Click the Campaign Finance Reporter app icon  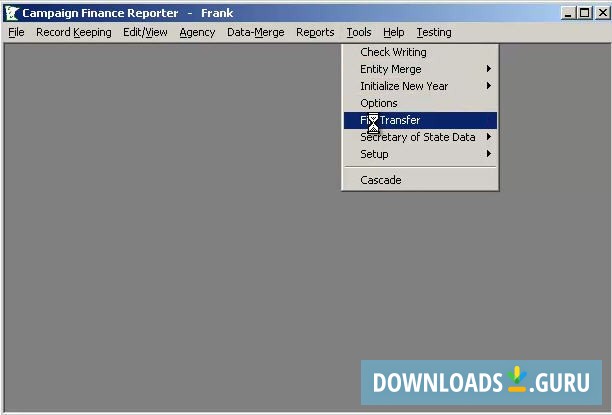11,13
